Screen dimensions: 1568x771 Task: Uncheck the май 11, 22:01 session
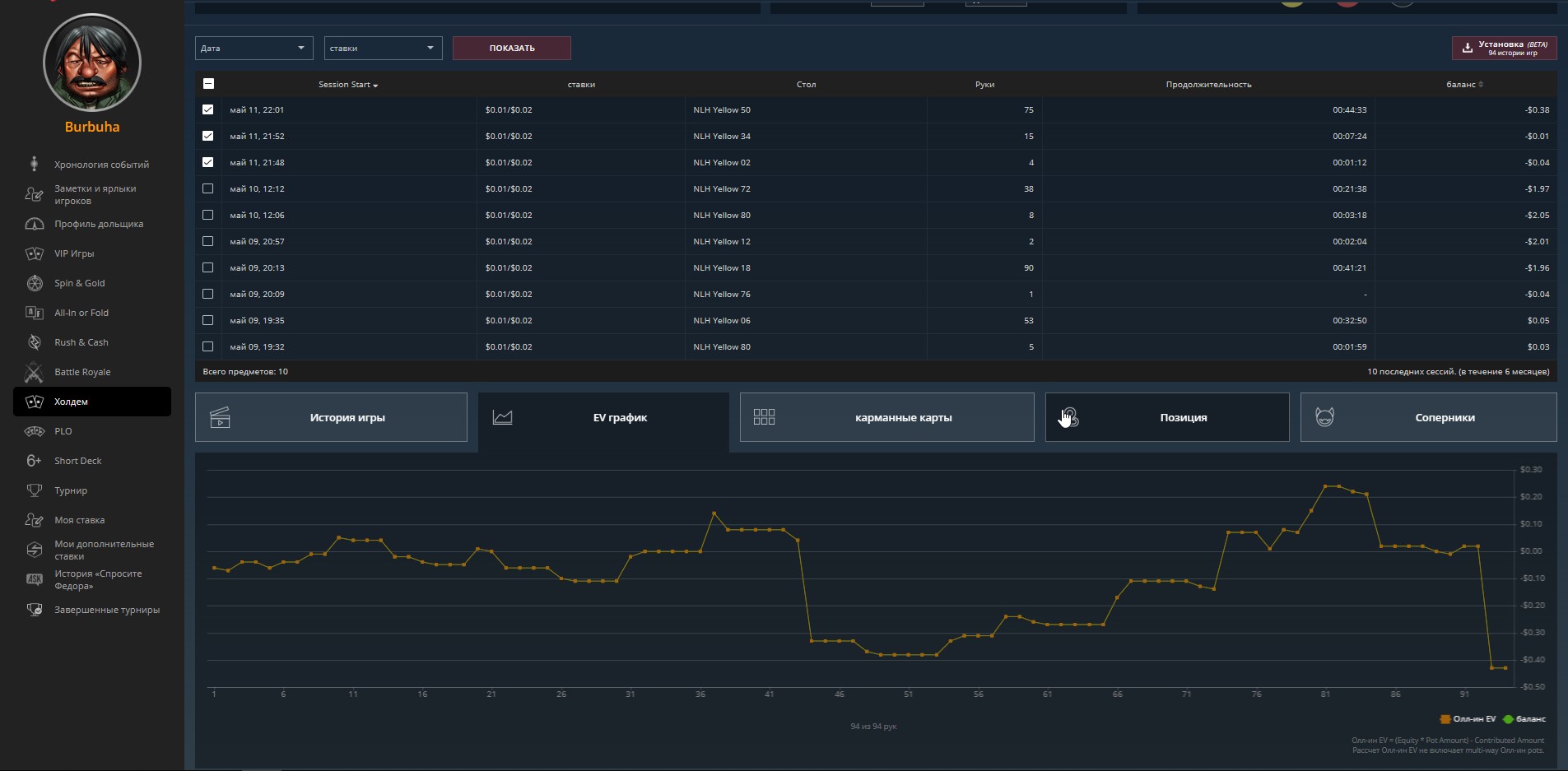pos(207,109)
